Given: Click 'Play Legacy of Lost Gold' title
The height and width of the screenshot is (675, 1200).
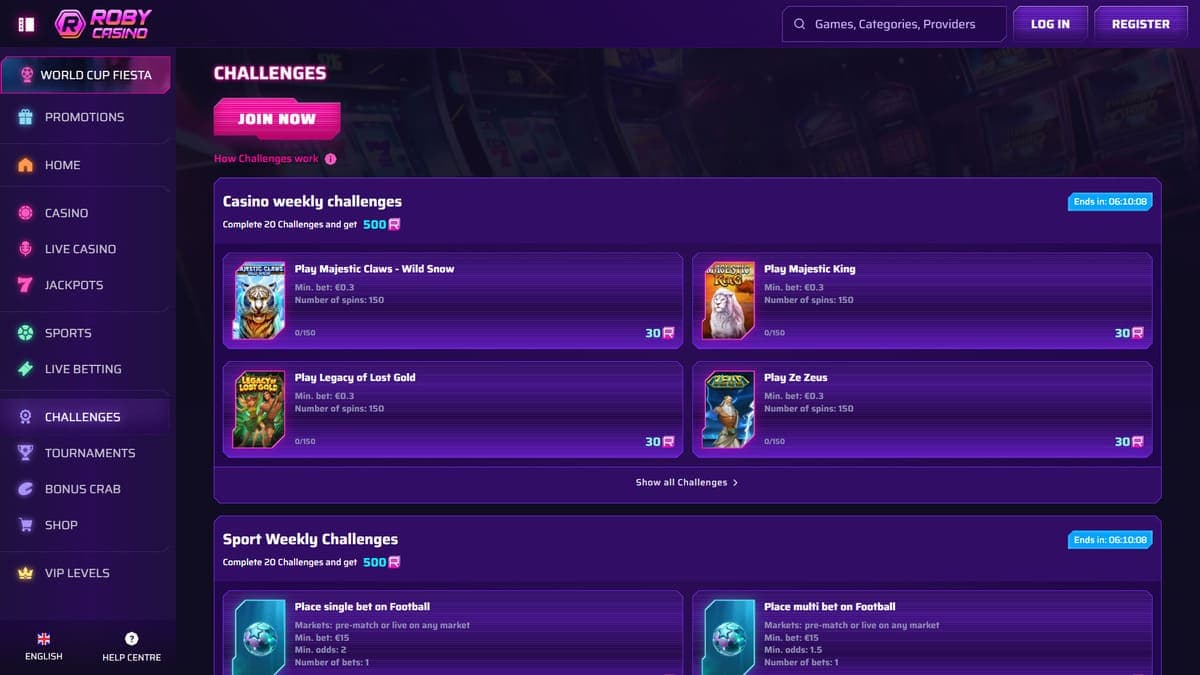Looking at the screenshot, I should (355, 378).
